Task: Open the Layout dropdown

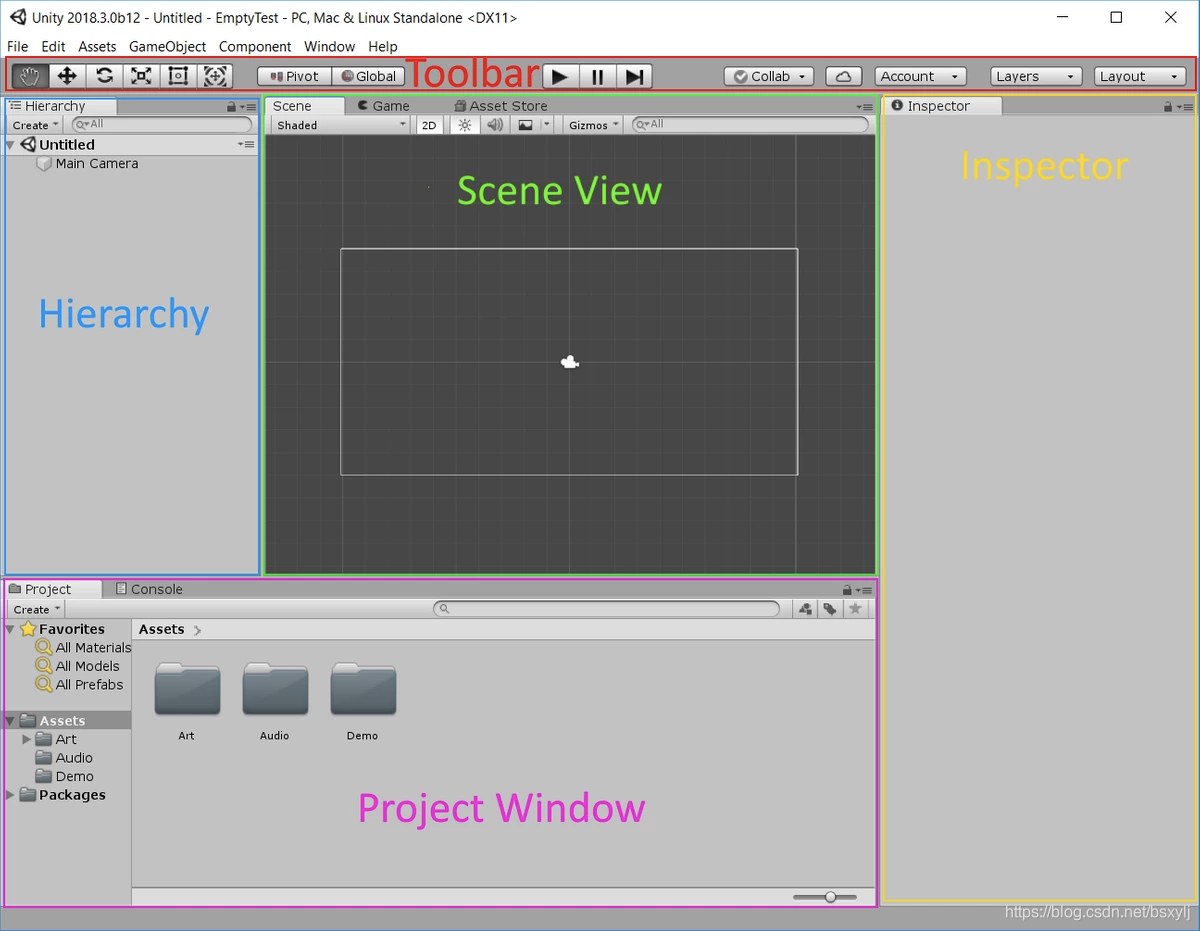Action: (x=1140, y=76)
